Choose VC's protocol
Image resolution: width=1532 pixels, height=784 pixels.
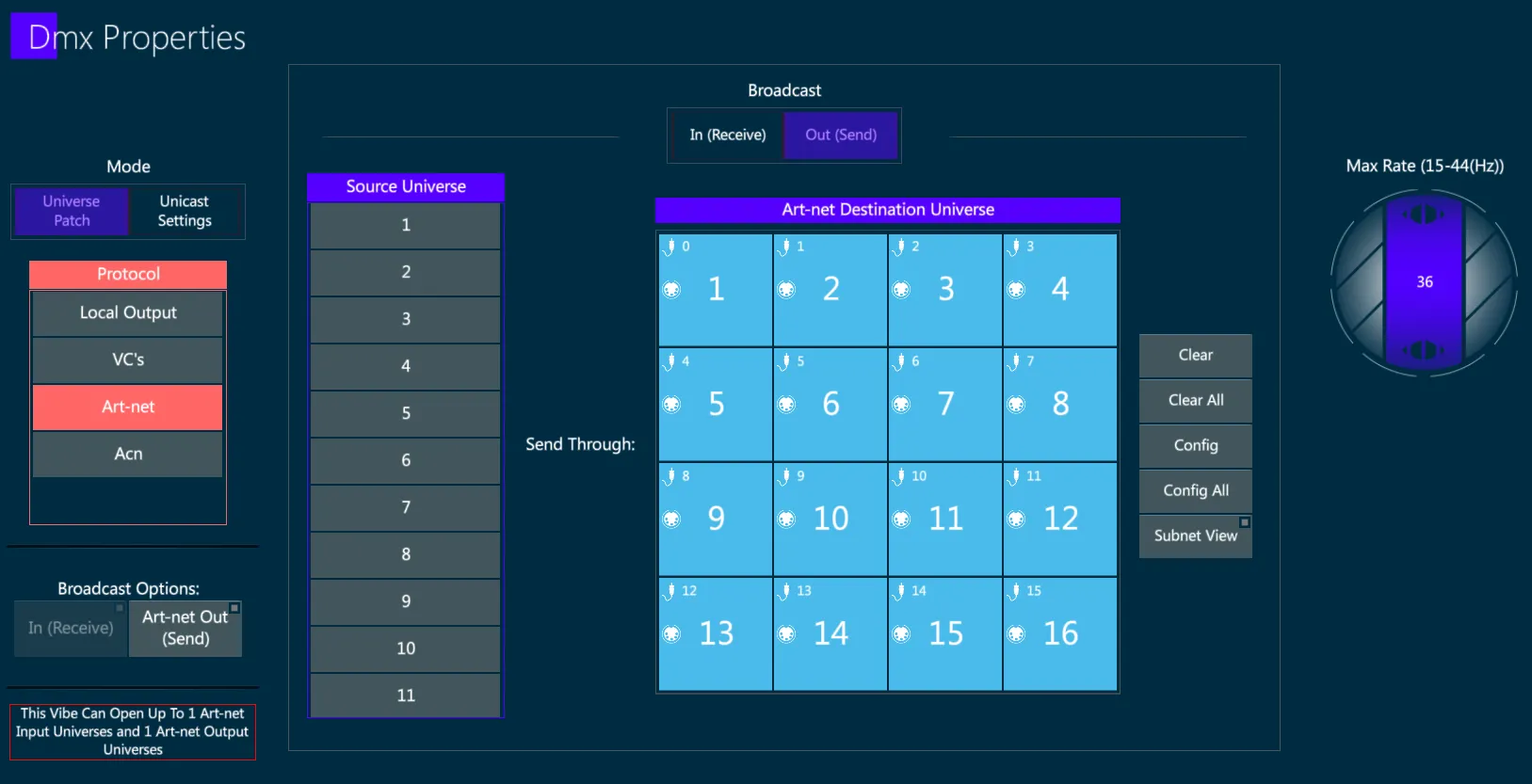128,360
